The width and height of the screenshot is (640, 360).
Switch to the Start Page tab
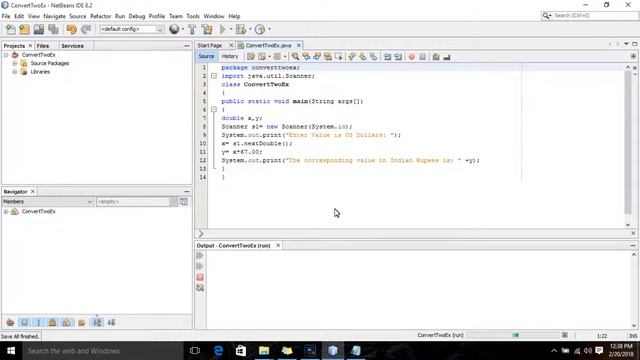click(x=210, y=45)
